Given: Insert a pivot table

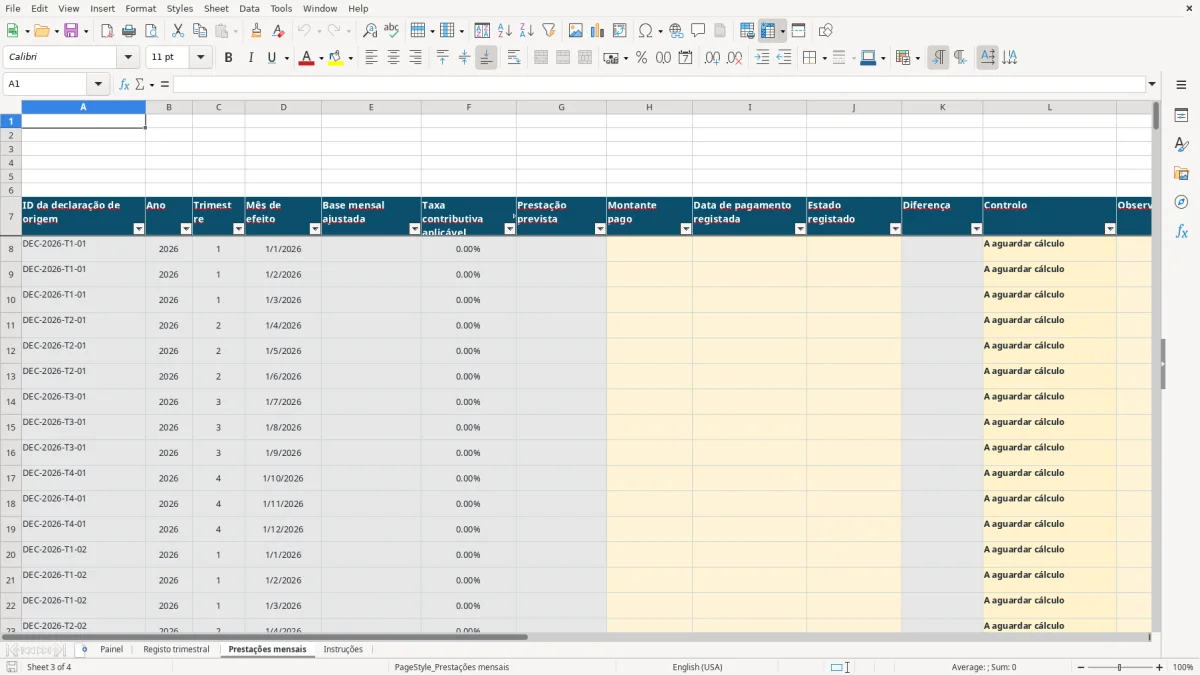Looking at the screenshot, I should click(x=620, y=31).
